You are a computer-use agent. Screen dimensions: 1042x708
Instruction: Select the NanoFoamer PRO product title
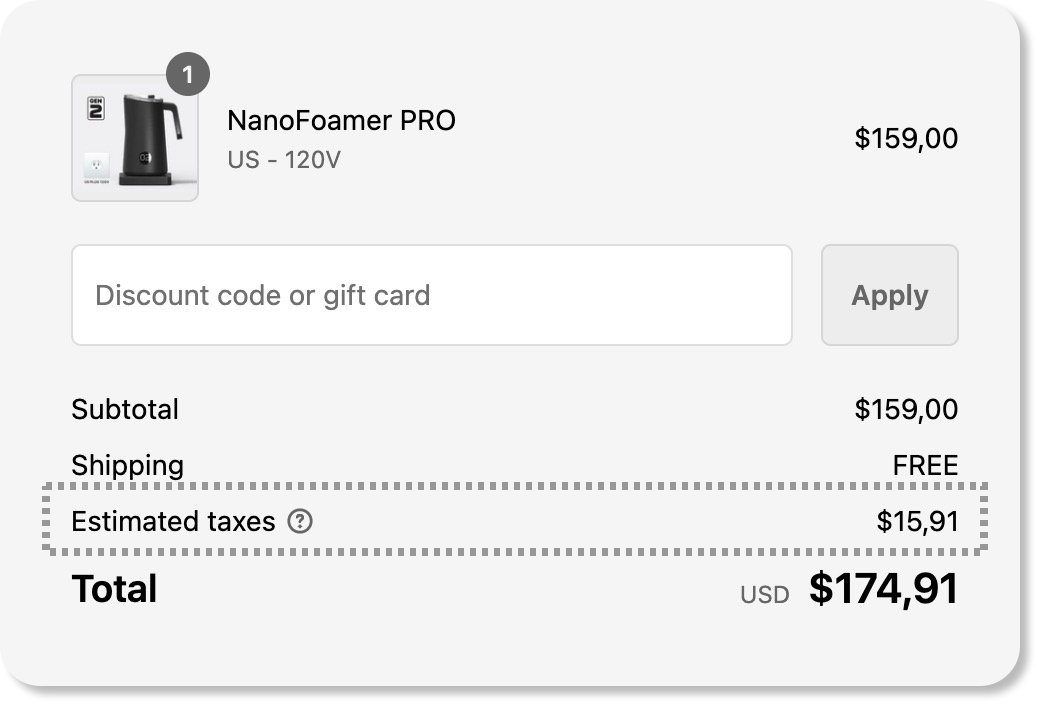[x=341, y=121]
